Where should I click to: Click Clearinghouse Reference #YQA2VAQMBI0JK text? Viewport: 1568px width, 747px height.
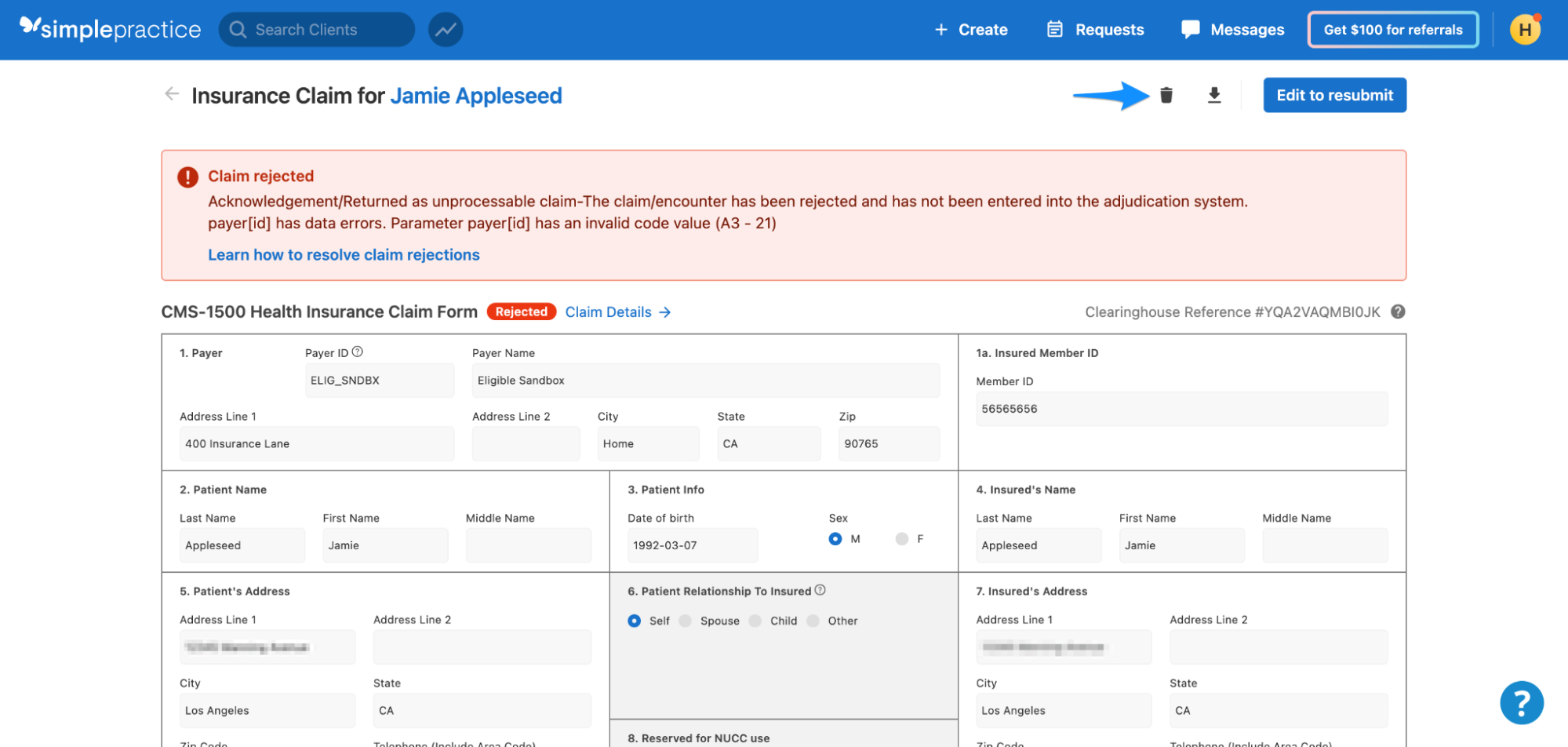pyautogui.click(x=1232, y=312)
